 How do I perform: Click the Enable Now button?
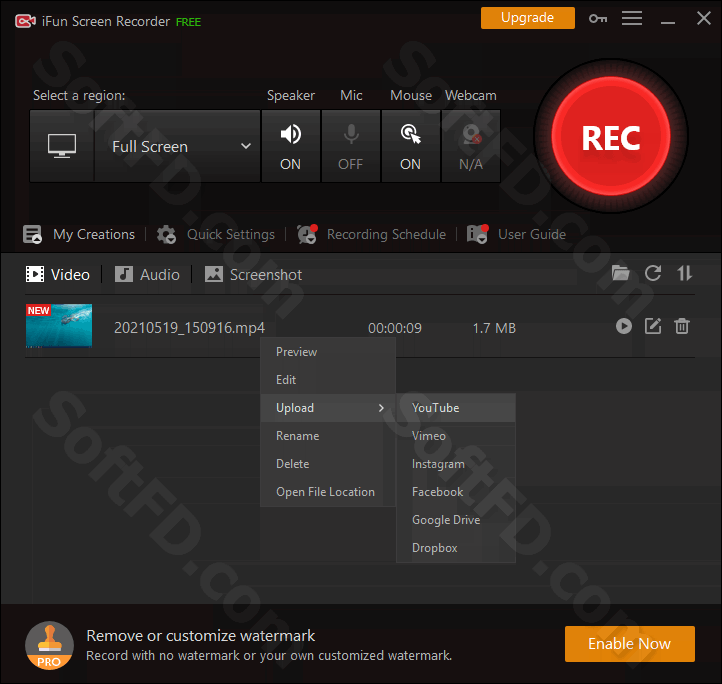pyautogui.click(x=629, y=644)
